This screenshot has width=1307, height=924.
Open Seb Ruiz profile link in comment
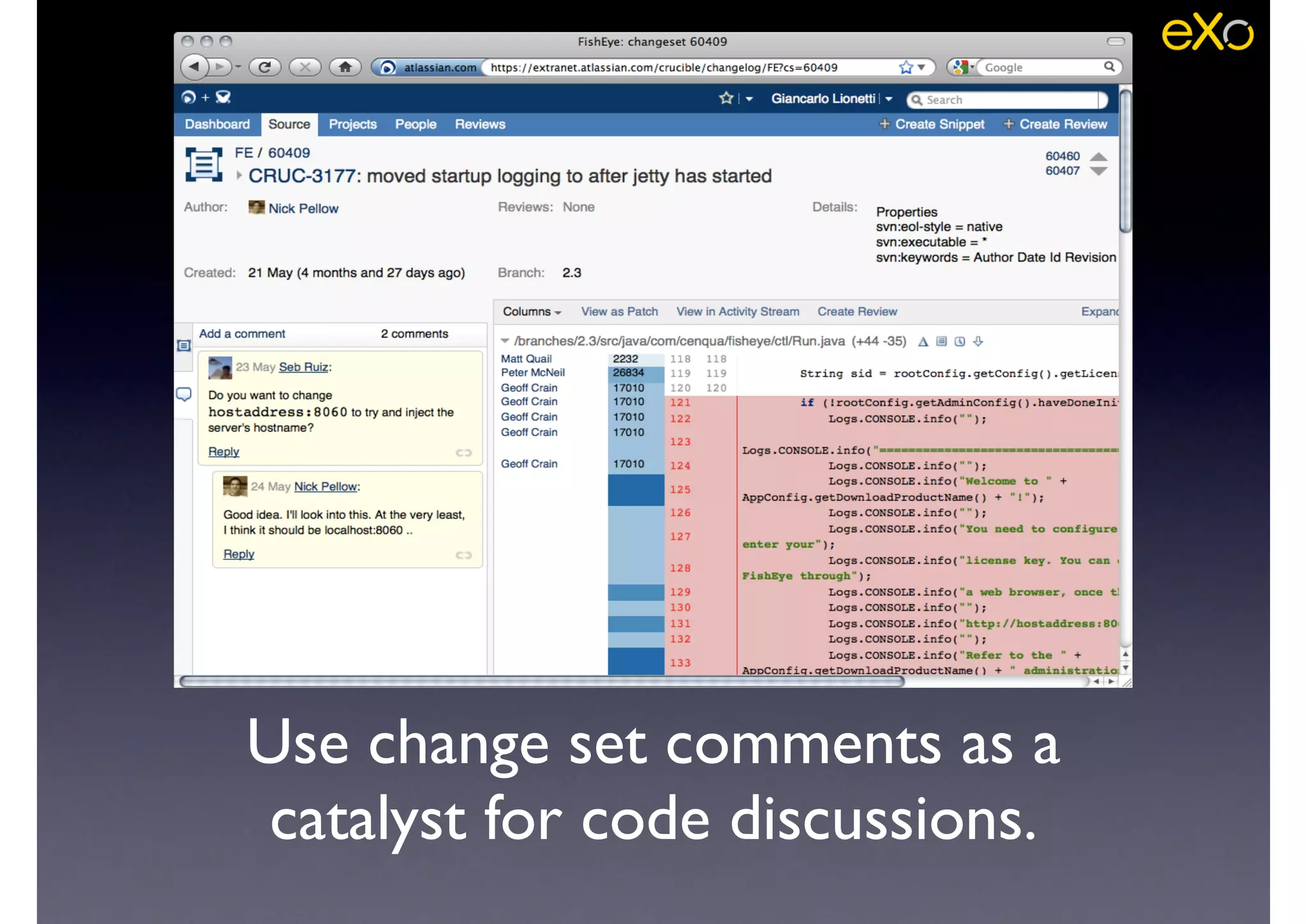point(303,368)
